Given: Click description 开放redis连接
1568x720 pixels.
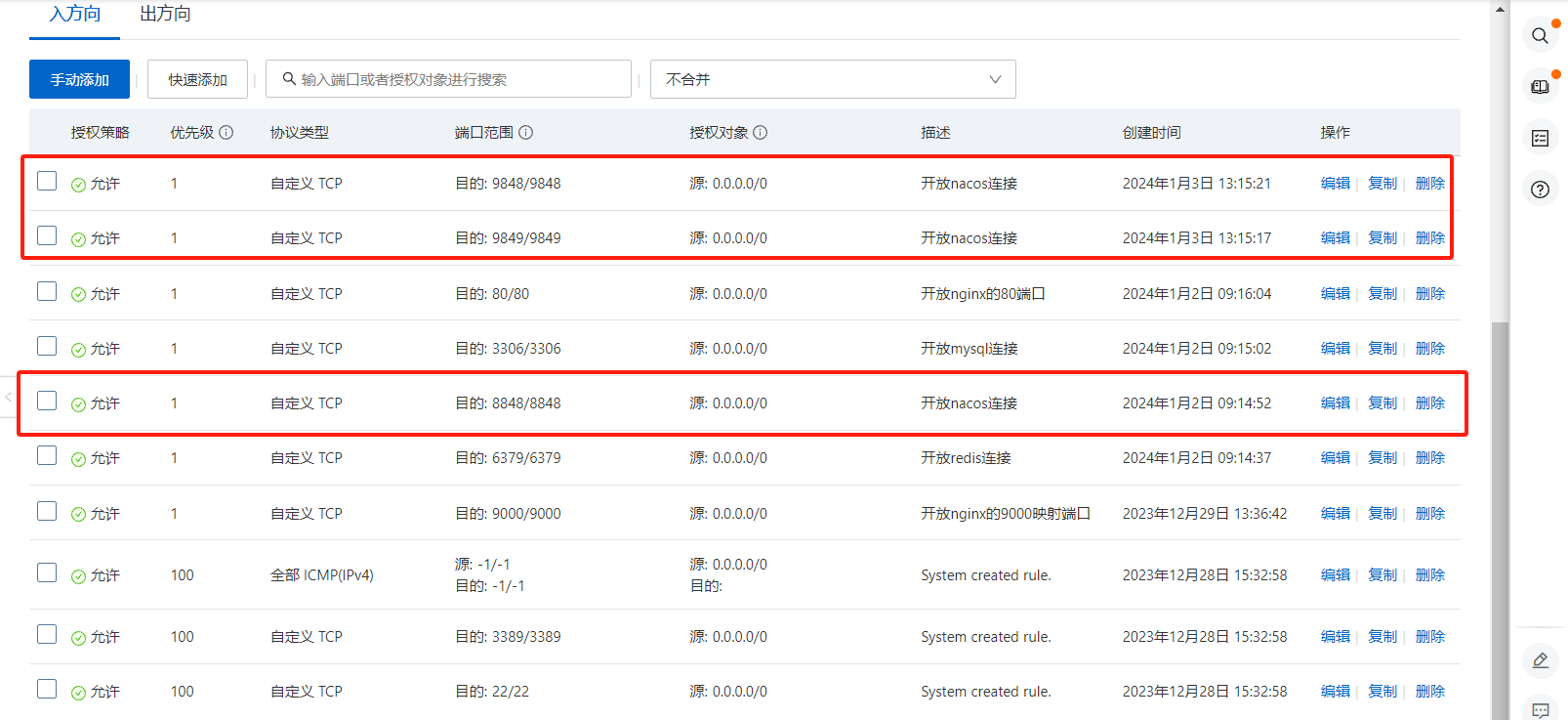Looking at the screenshot, I should click(966, 458).
